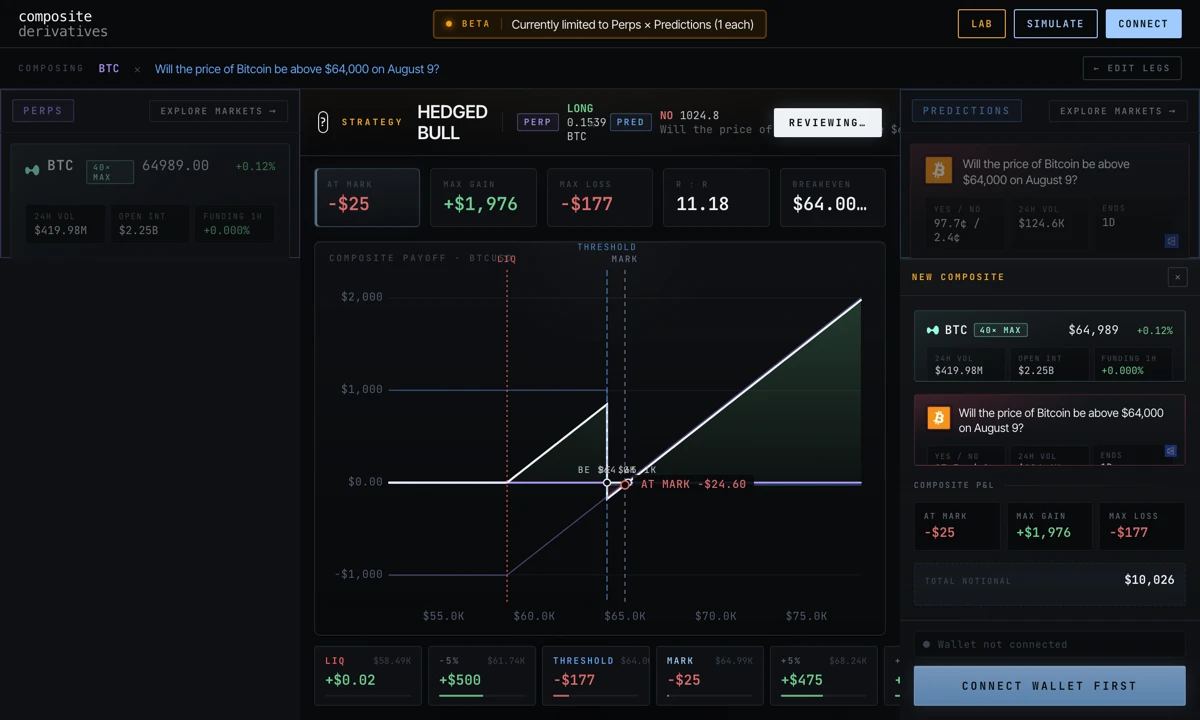
Task: Click the NO 1024.8 prediction leg text
Action: (689, 116)
